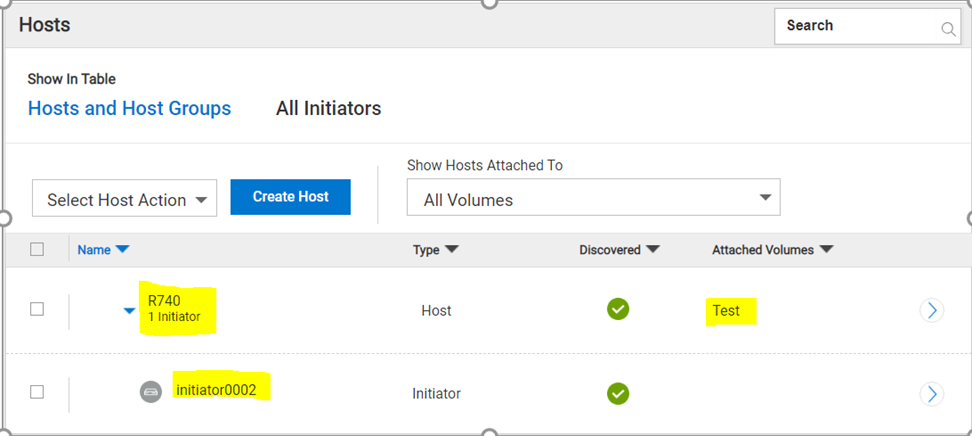972x436 pixels.
Task: Open the Test attached volume link
Action: click(726, 310)
